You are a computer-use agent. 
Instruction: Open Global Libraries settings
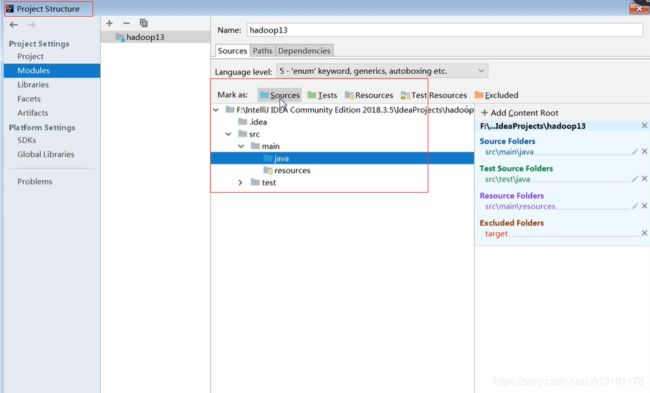pyautogui.click(x=46, y=154)
